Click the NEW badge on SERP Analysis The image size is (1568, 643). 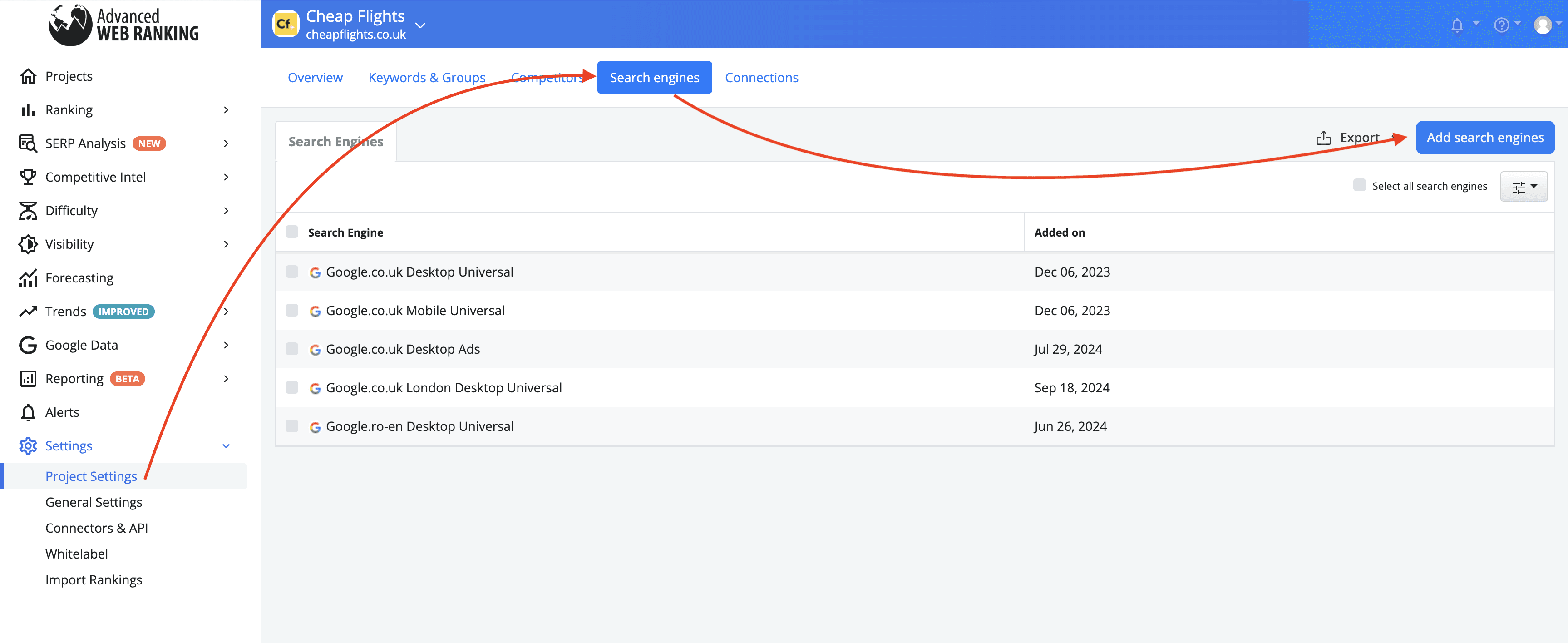coord(149,143)
